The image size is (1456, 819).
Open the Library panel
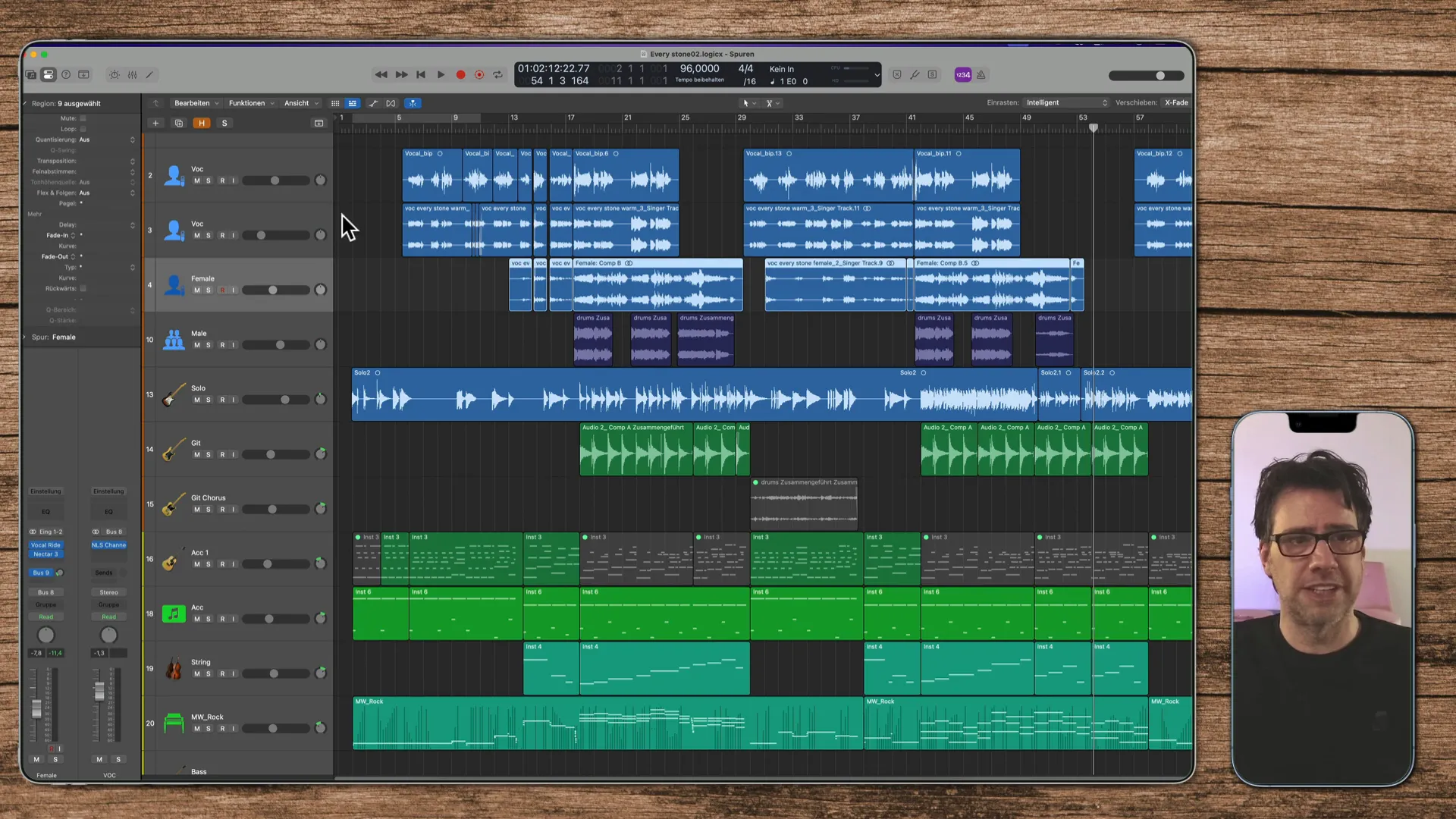30,75
